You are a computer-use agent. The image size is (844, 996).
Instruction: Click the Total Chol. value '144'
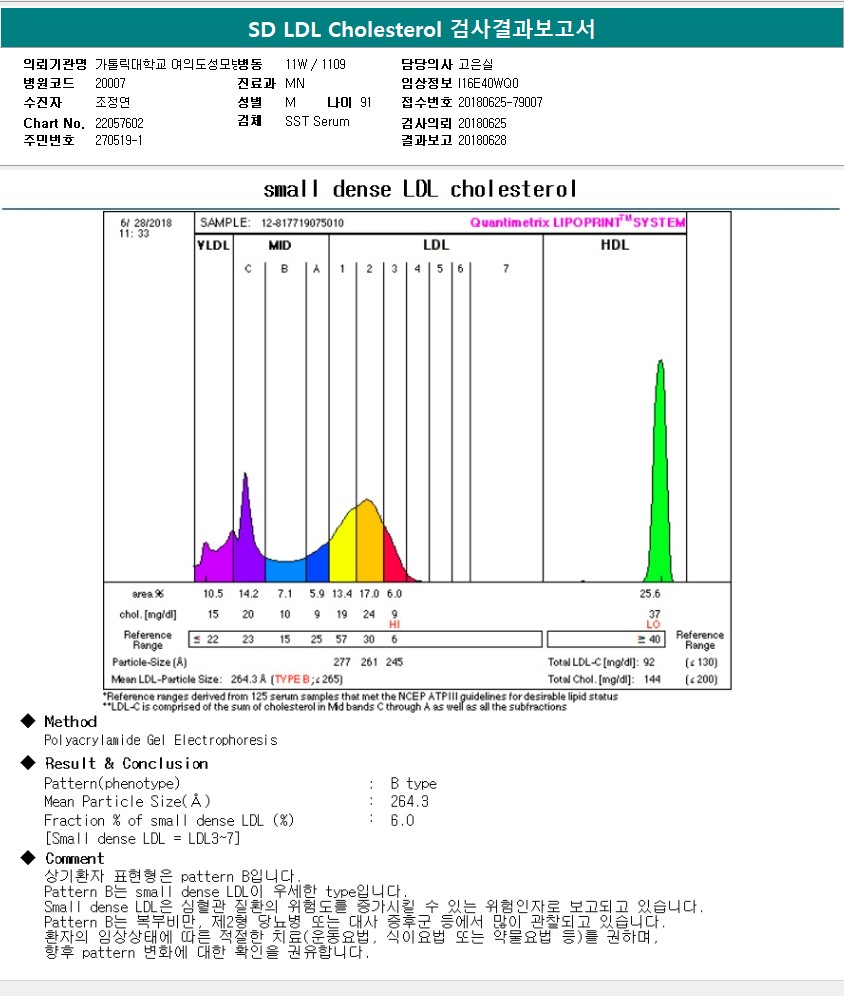(652, 679)
